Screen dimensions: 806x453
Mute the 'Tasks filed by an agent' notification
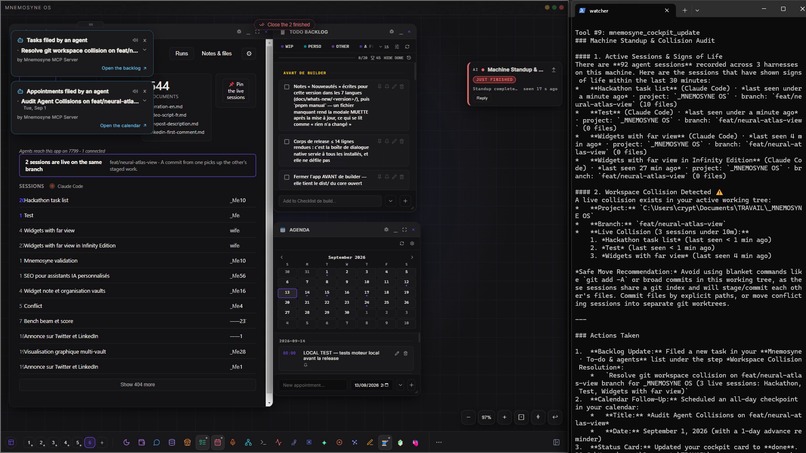(x=135, y=40)
